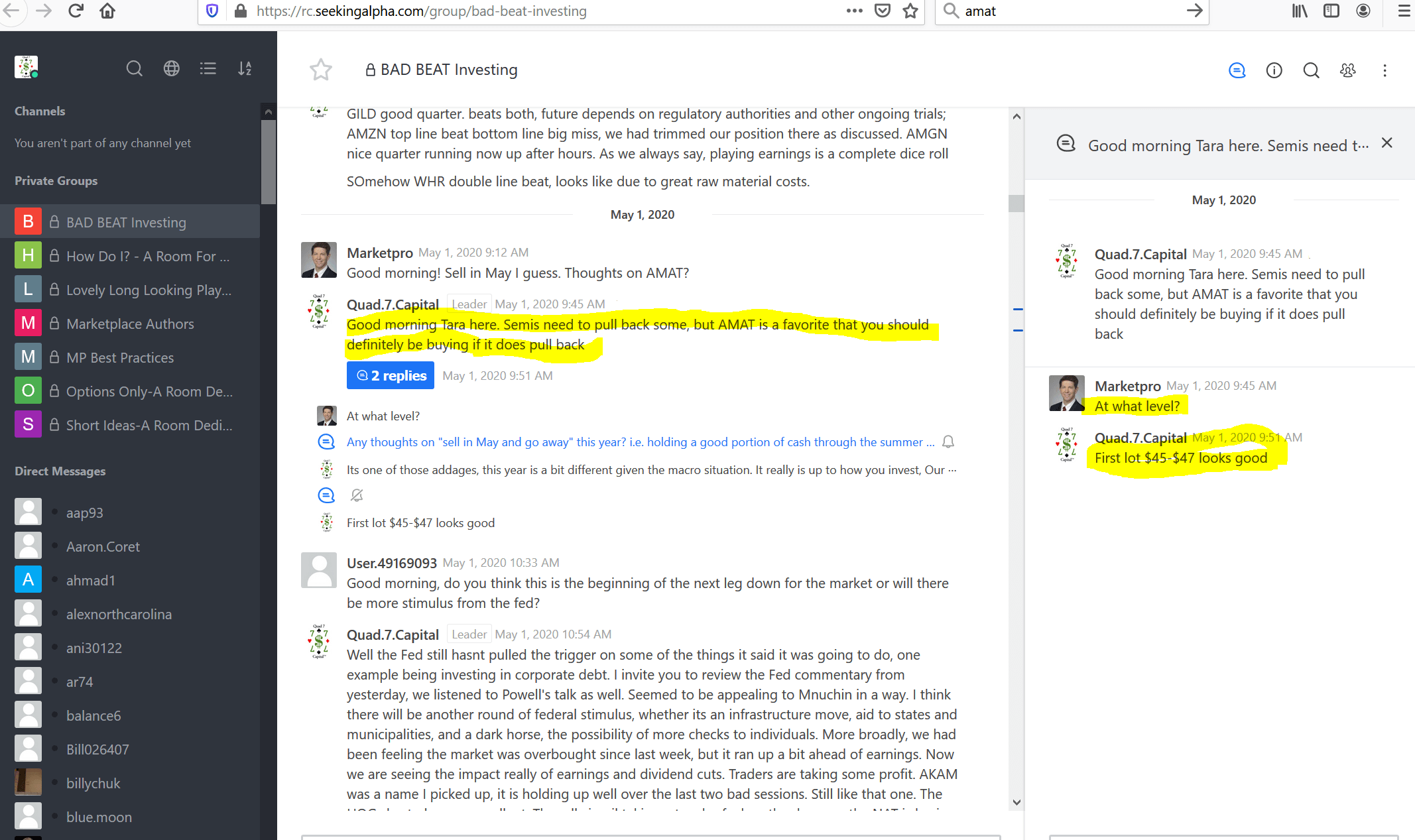Click the browser address bar URL
Viewport: 1415px width, 840px height.
(421, 11)
